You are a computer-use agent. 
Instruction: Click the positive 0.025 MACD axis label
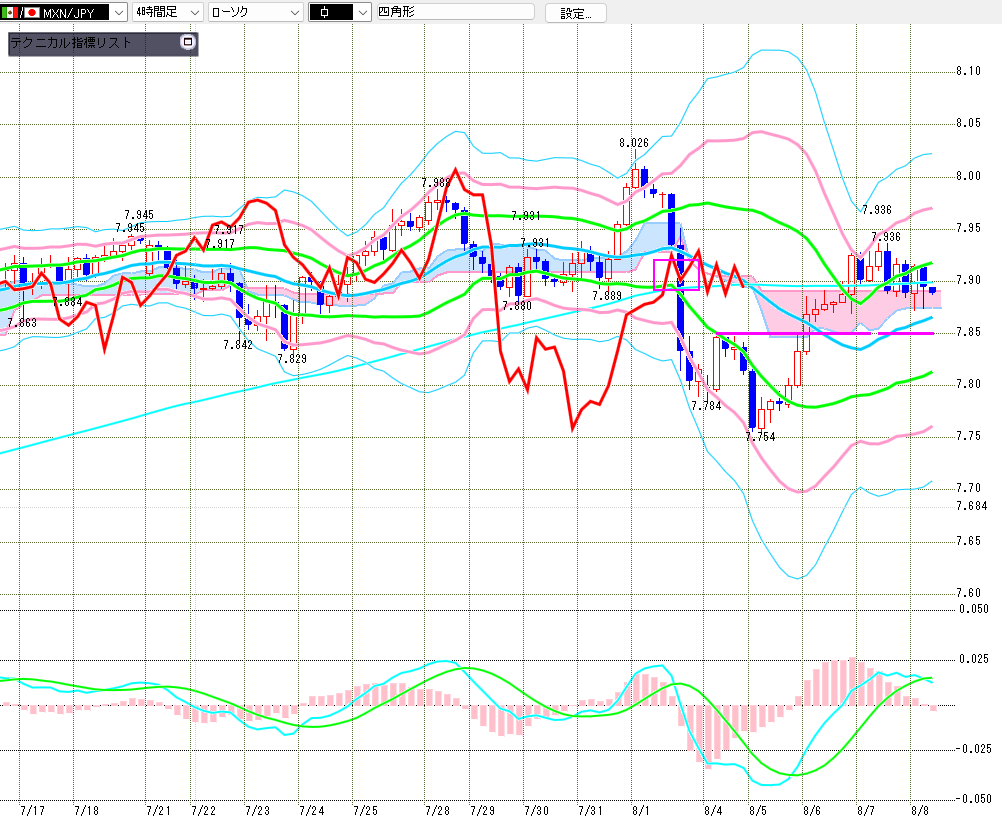[974, 659]
